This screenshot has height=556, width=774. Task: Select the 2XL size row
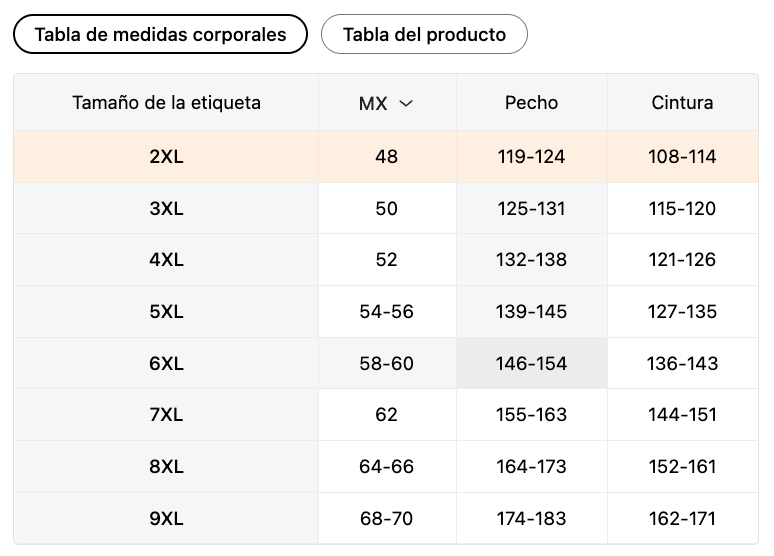pos(166,157)
